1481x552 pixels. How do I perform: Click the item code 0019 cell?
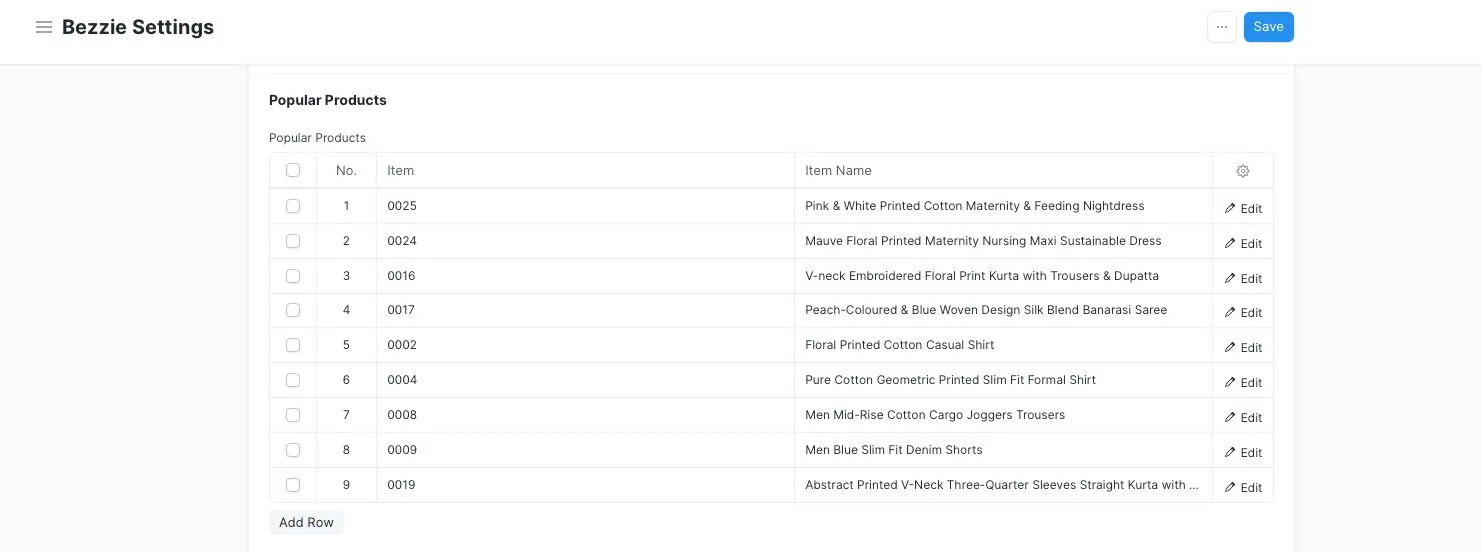585,485
